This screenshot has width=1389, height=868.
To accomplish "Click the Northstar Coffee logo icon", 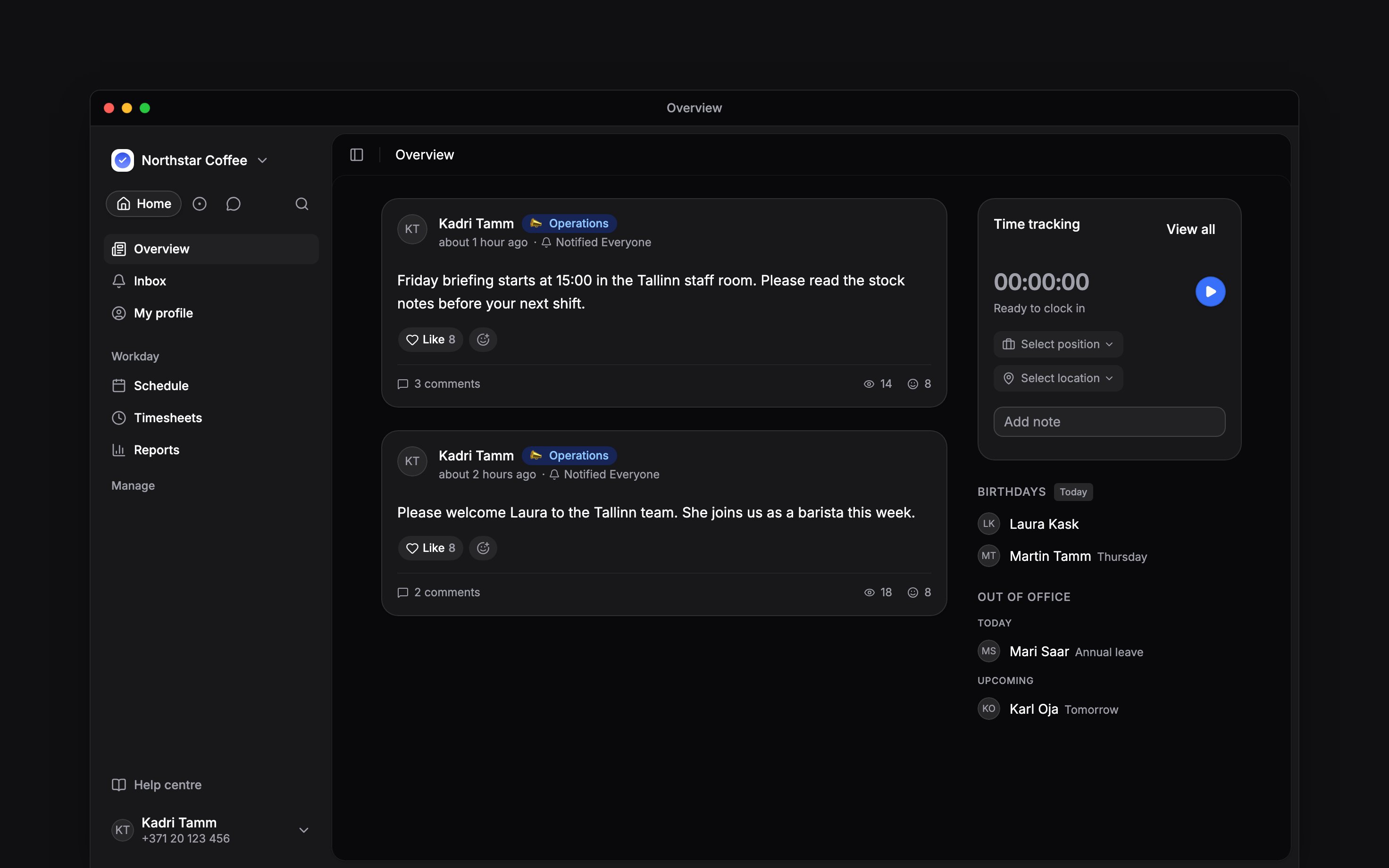I will pos(122,160).
